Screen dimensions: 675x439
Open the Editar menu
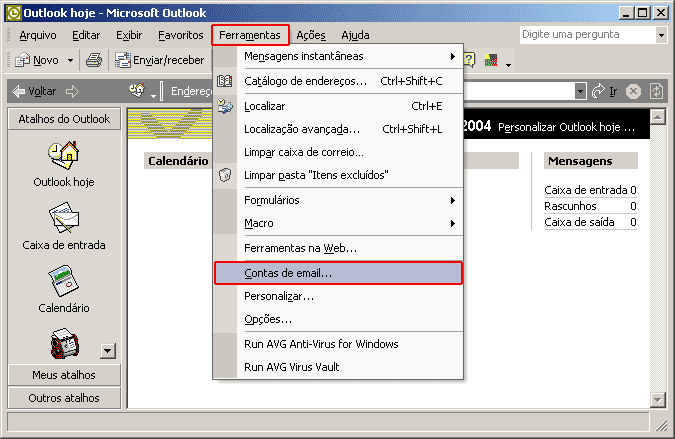(x=86, y=35)
